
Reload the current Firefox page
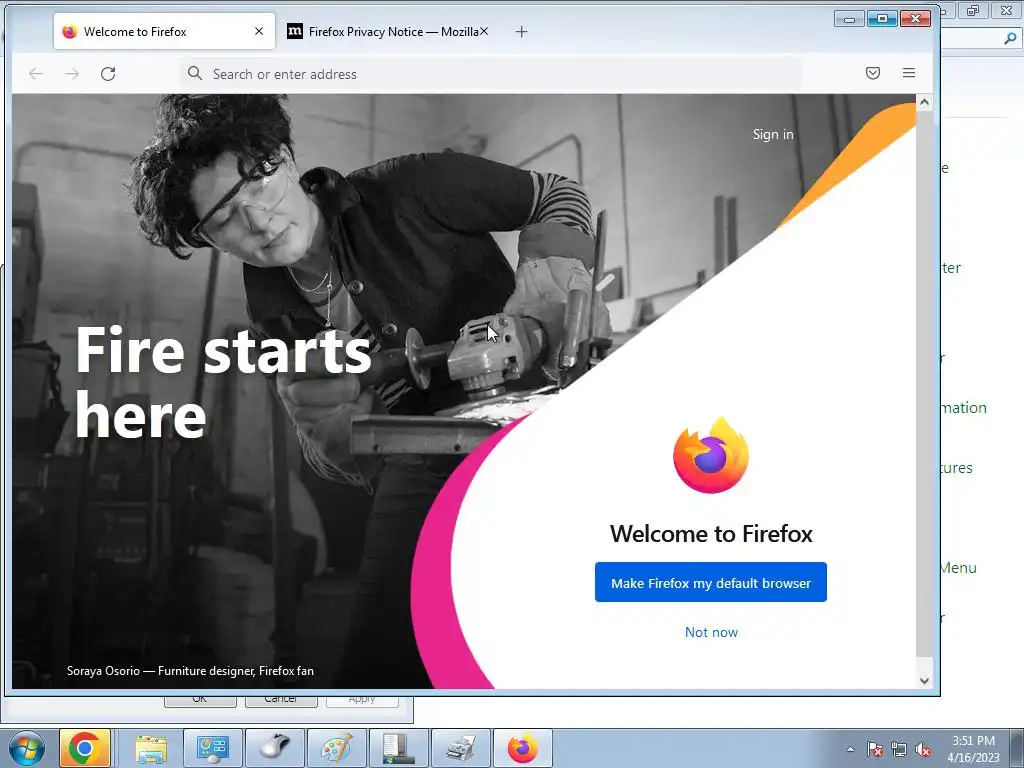coord(108,74)
